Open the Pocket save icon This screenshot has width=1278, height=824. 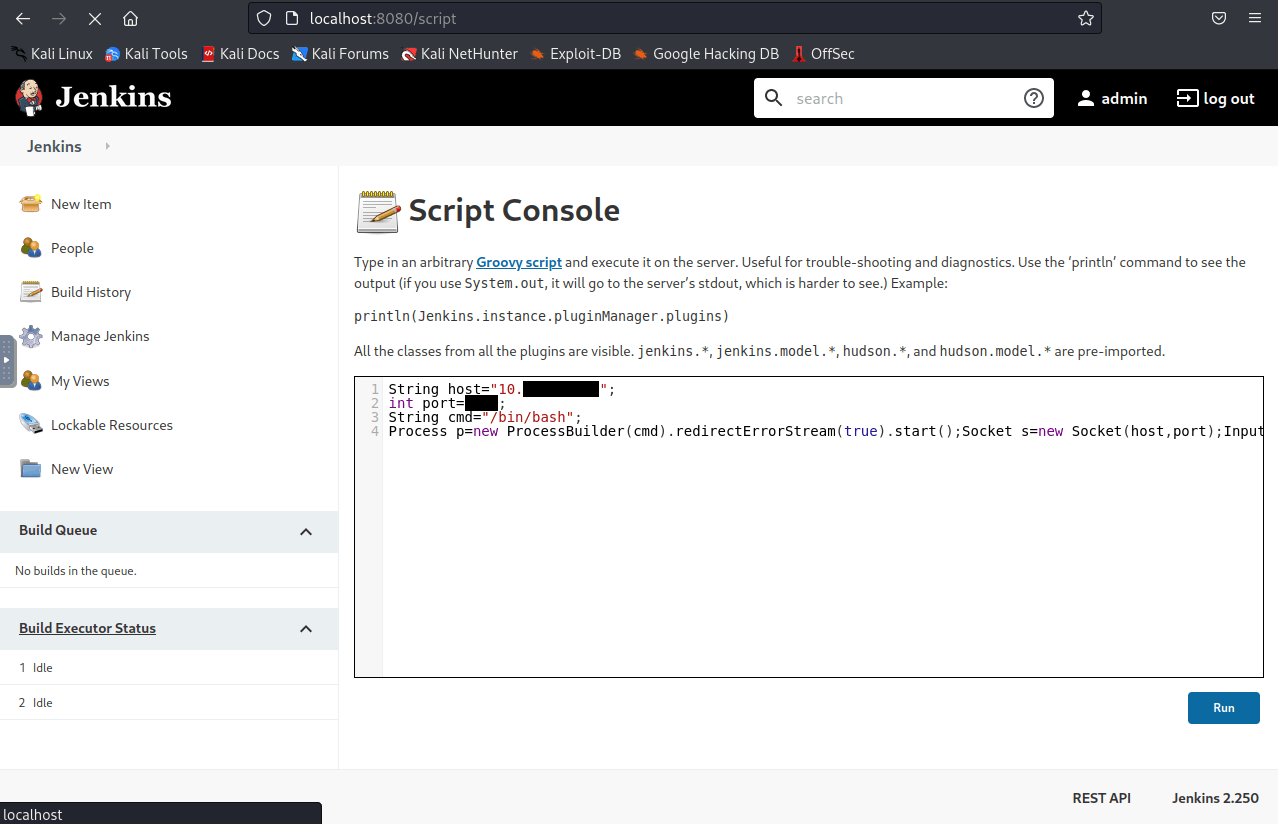(x=1219, y=18)
